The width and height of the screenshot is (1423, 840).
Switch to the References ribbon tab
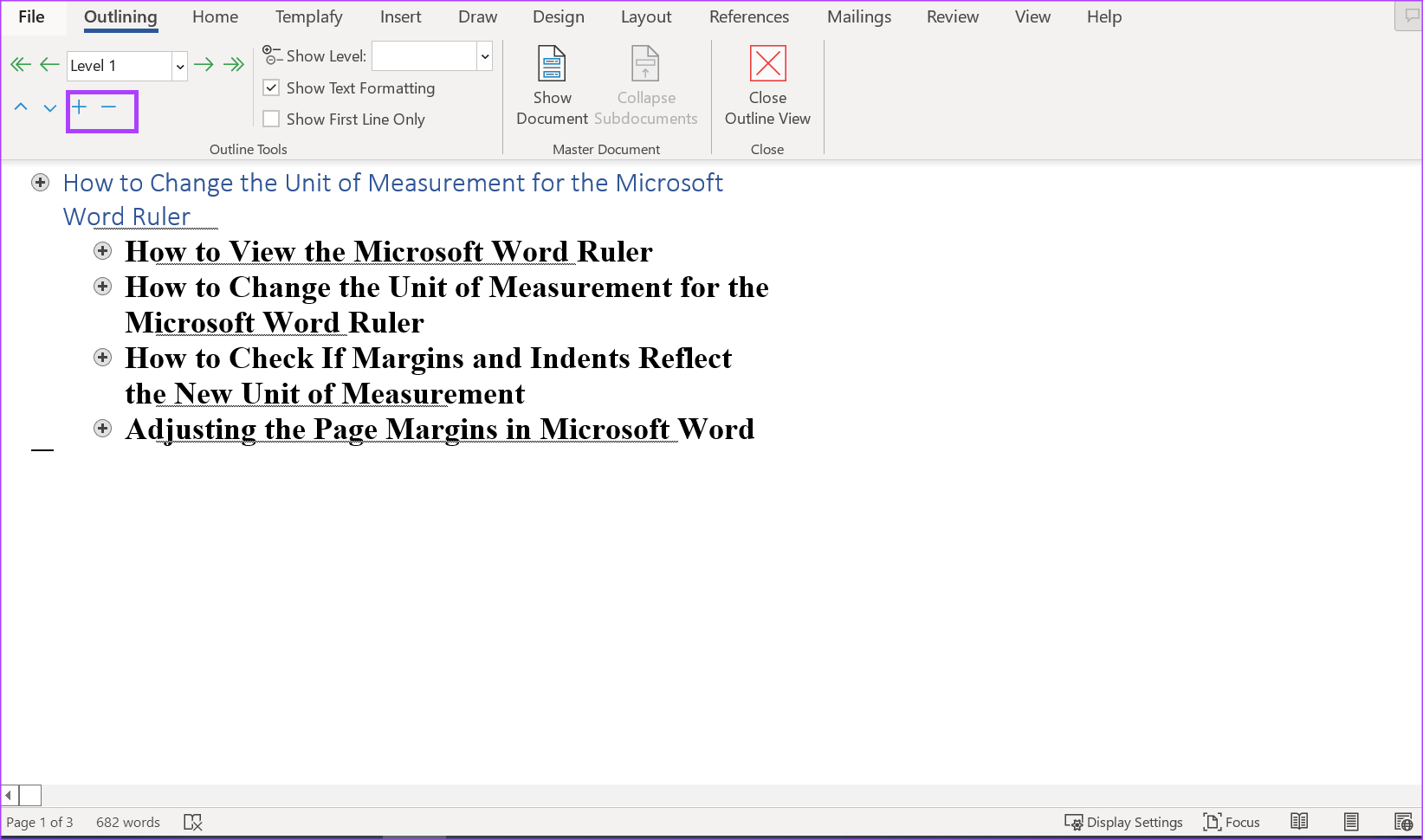click(748, 16)
